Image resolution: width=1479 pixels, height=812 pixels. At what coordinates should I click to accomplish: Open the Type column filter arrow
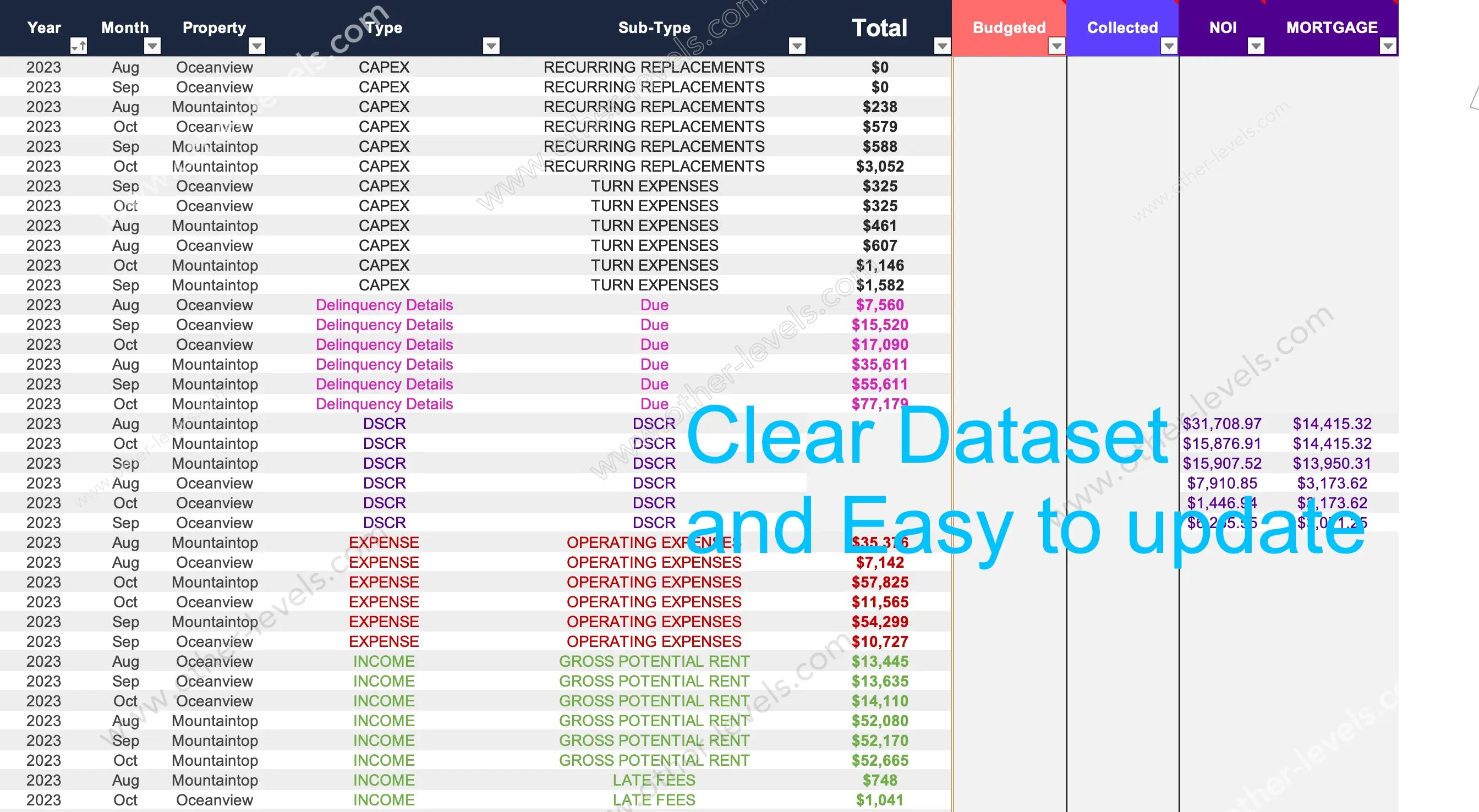(x=491, y=45)
